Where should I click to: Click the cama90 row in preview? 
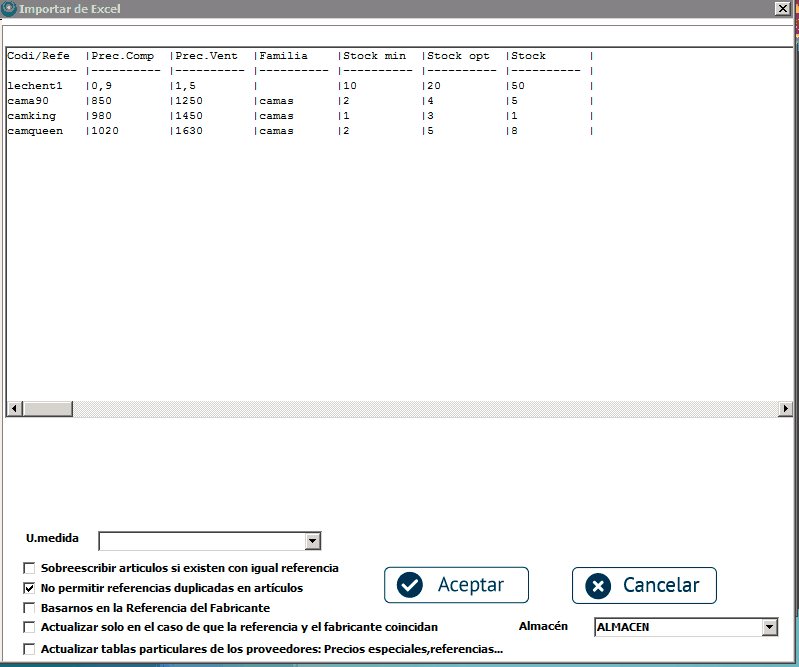[28, 101]
